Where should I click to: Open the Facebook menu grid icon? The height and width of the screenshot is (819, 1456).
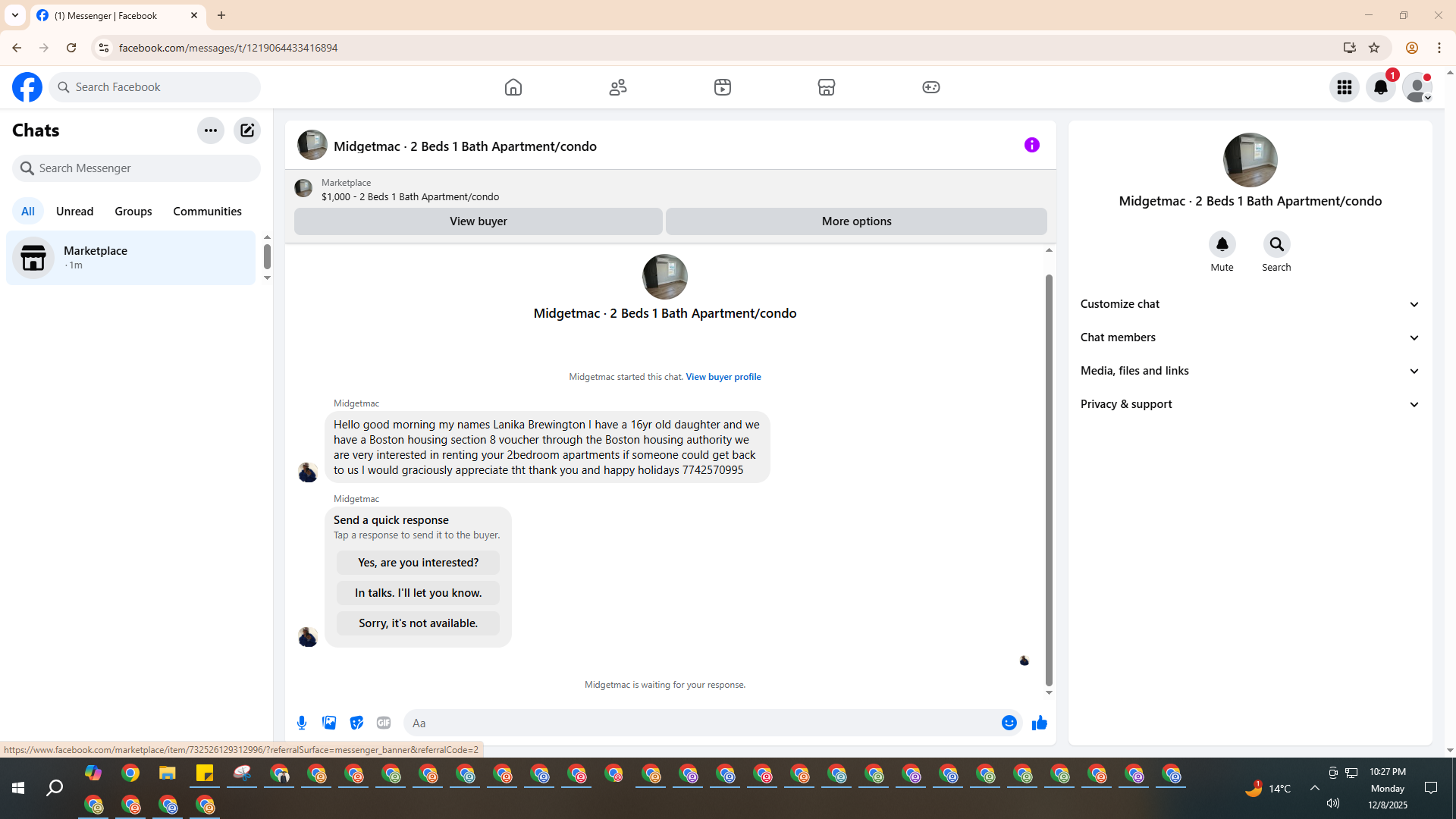click(x=1345, y=87)
